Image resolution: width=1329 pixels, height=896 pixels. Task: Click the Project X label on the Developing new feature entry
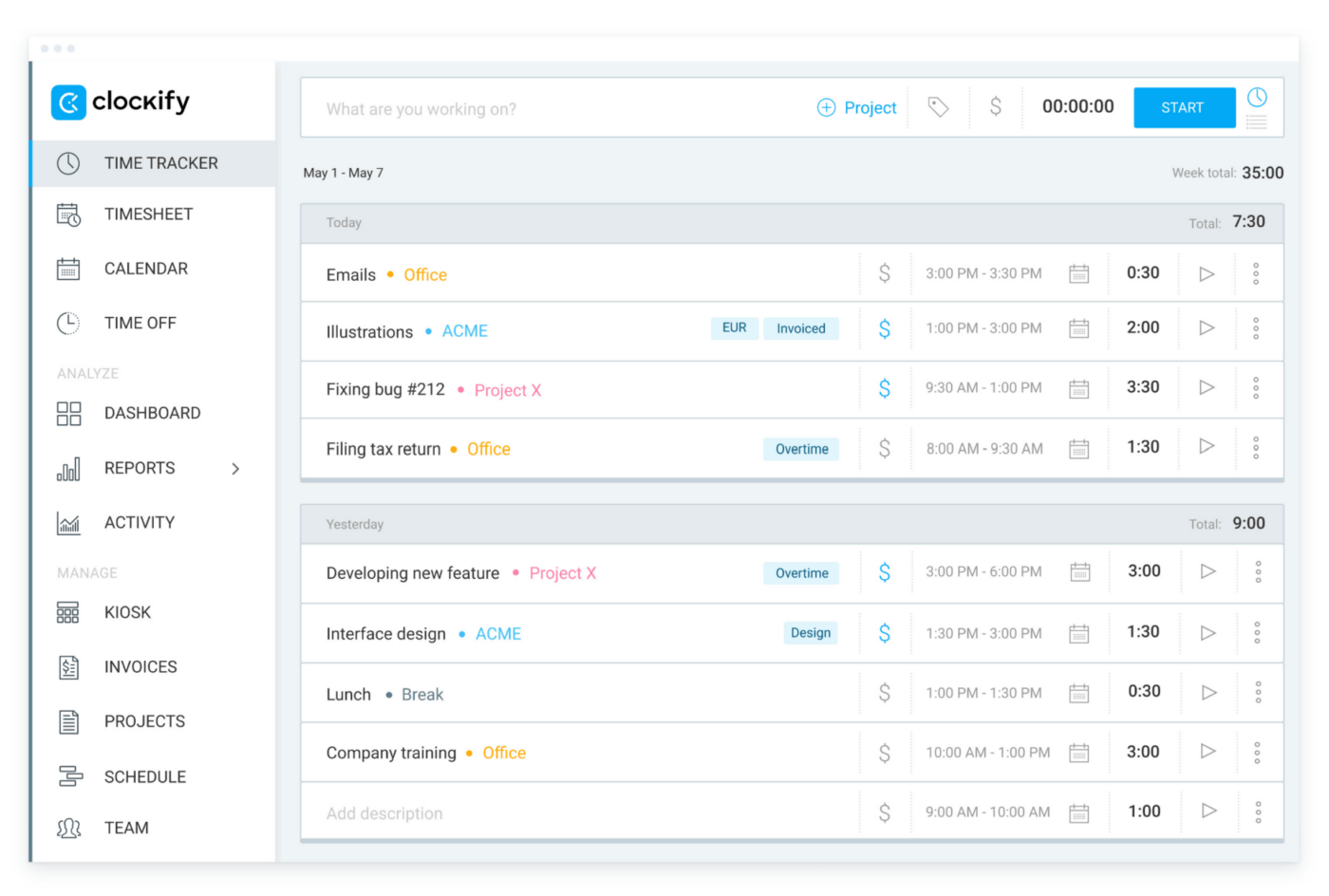click(x=563, y=573)
